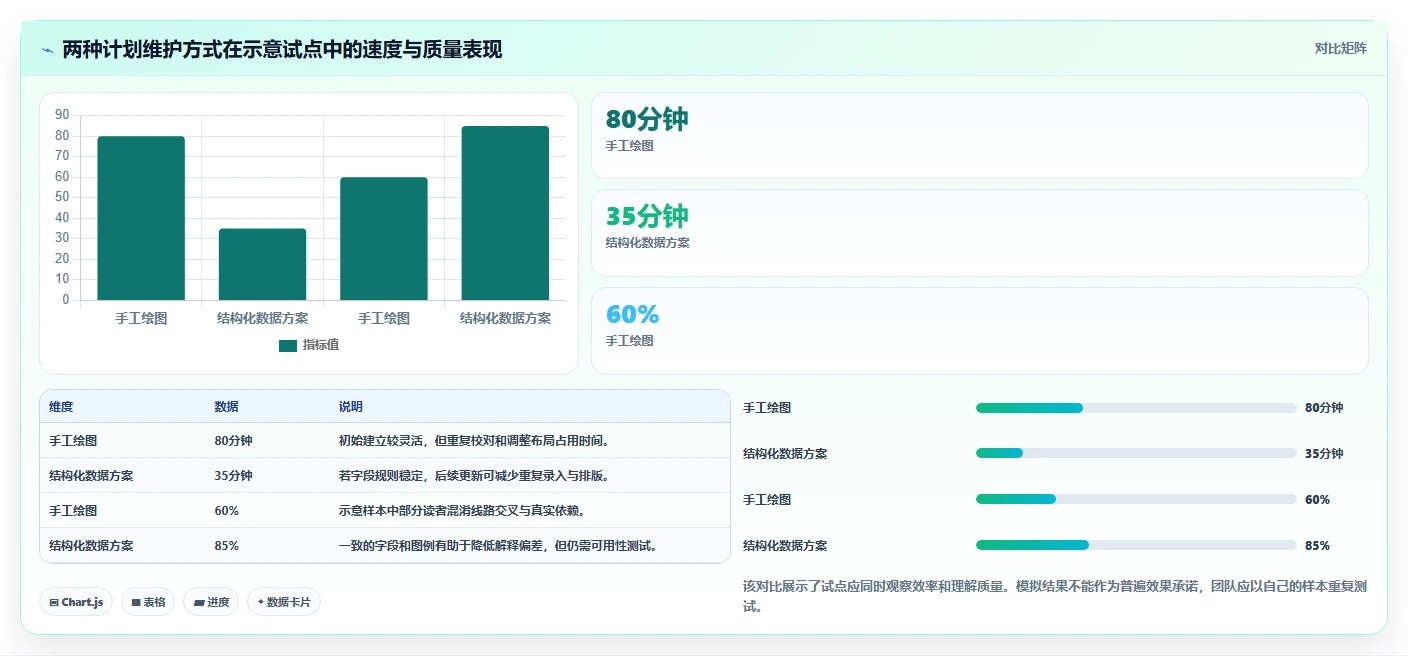Screen dimensions: 1408x656
Task: Click the 对比矩阵 label in the header
Action: tap(1340, 48)
